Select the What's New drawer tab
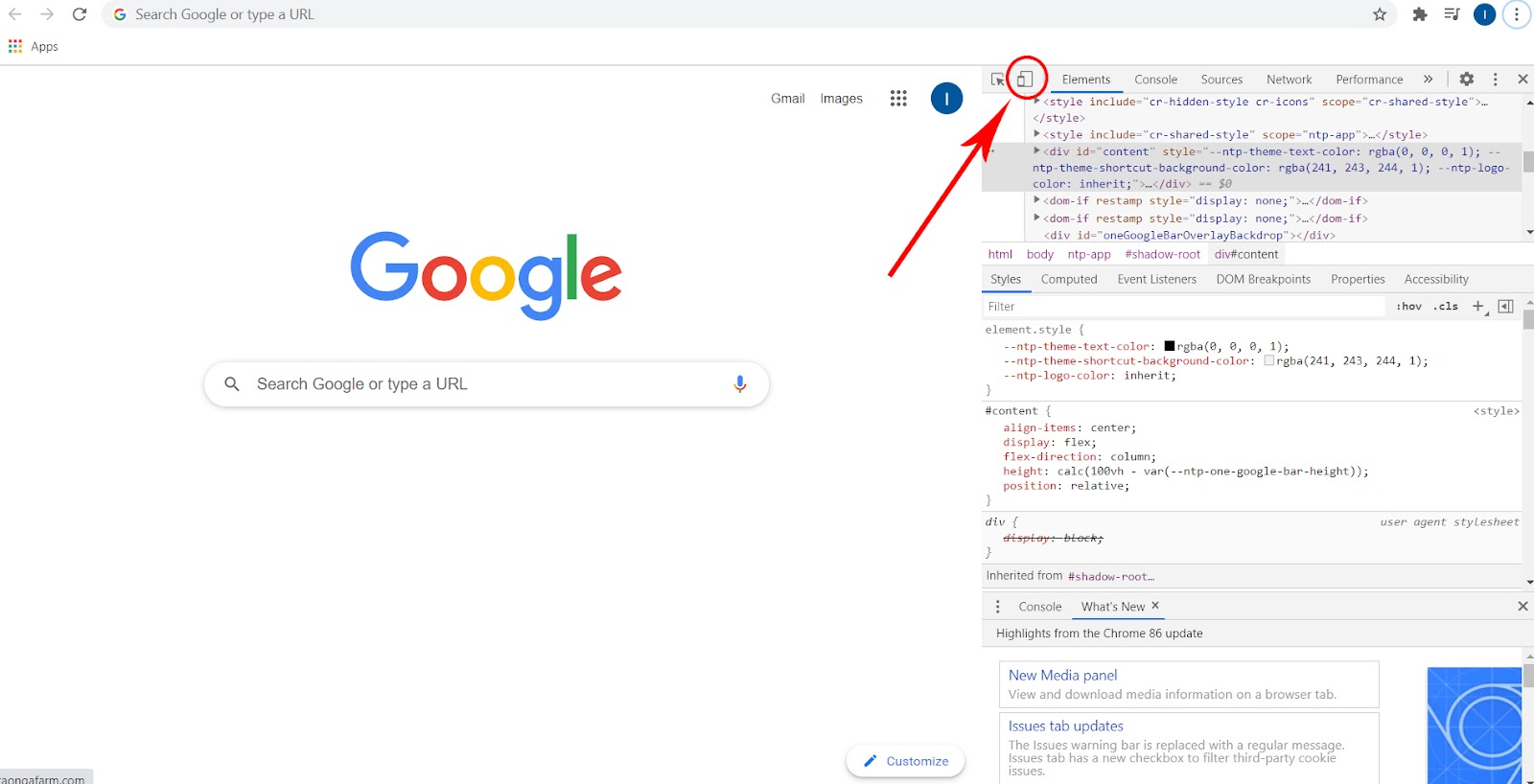This screenshot has width=1534, height=784. 1113,607
